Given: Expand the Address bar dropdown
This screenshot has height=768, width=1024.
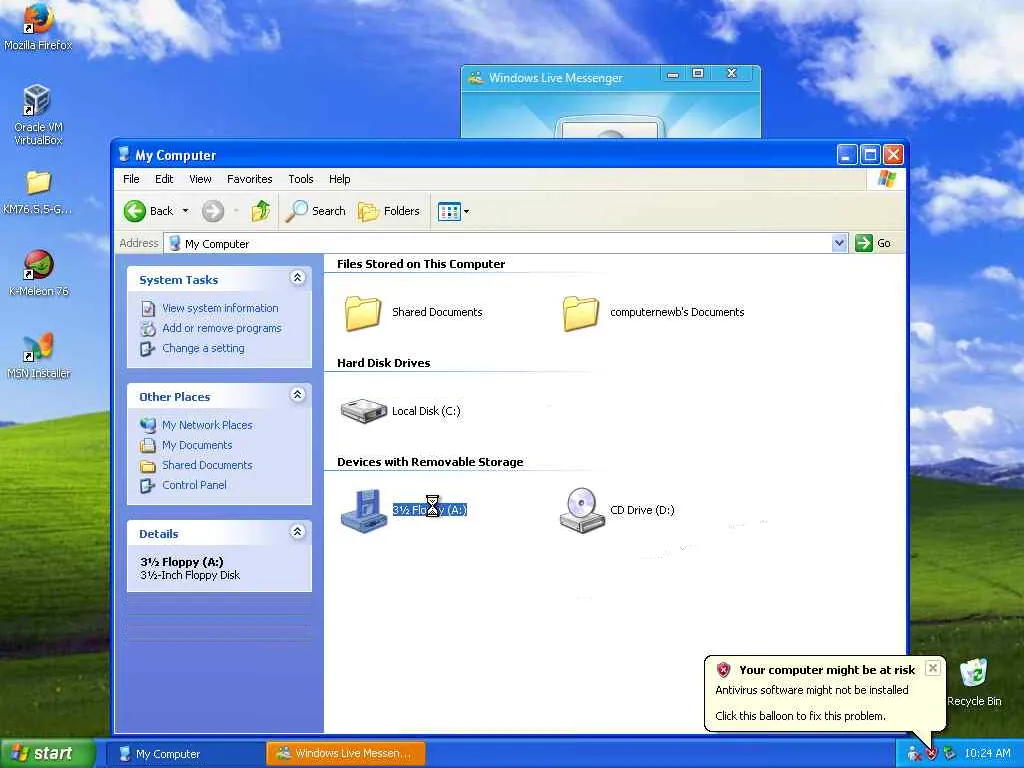Looking at the screenshot, I should pyautogui.click(x=840, y=243).
